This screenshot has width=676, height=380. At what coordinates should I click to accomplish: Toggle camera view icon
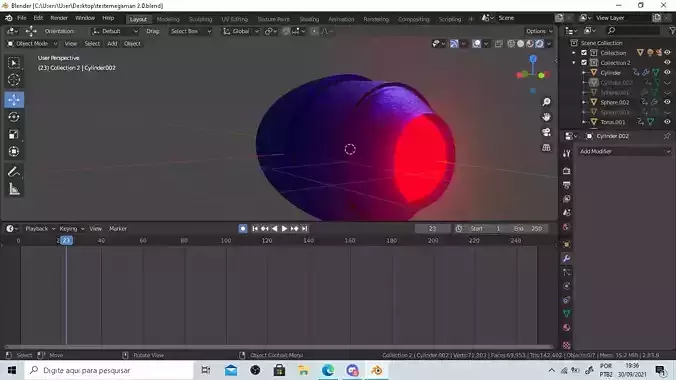[x=546, y=132]
